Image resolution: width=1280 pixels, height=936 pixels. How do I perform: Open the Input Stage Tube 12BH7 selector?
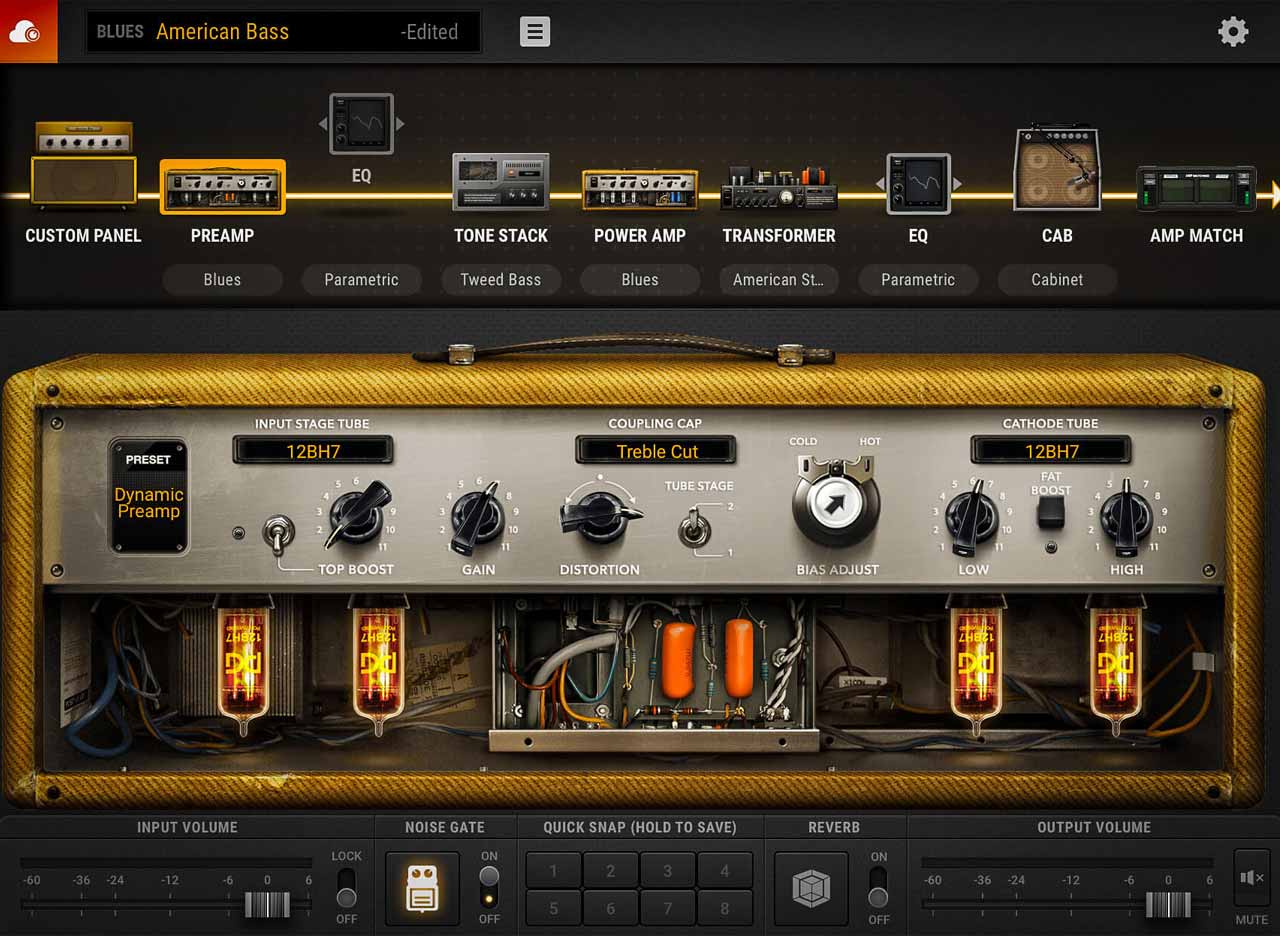click(313, 451)
